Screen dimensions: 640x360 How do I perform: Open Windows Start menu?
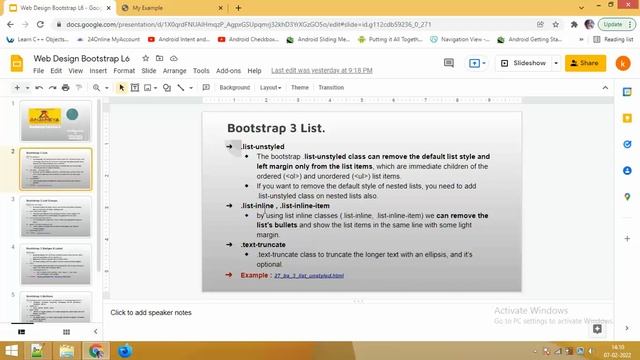[11, 351]
